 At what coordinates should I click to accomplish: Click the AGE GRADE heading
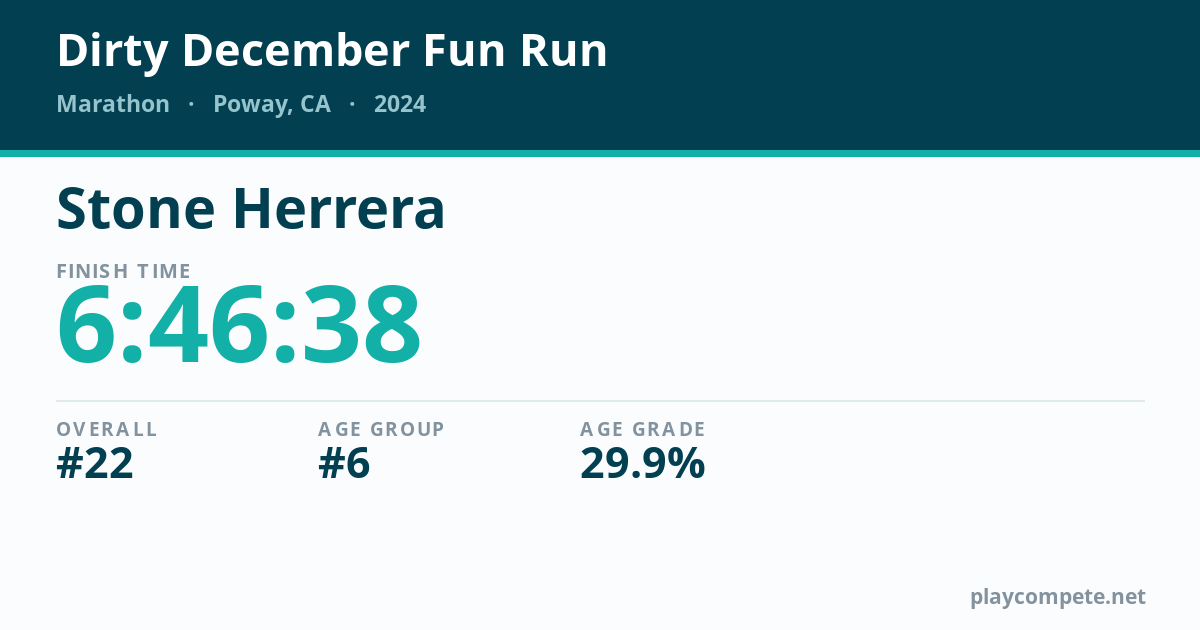click(x=643, y=429)
